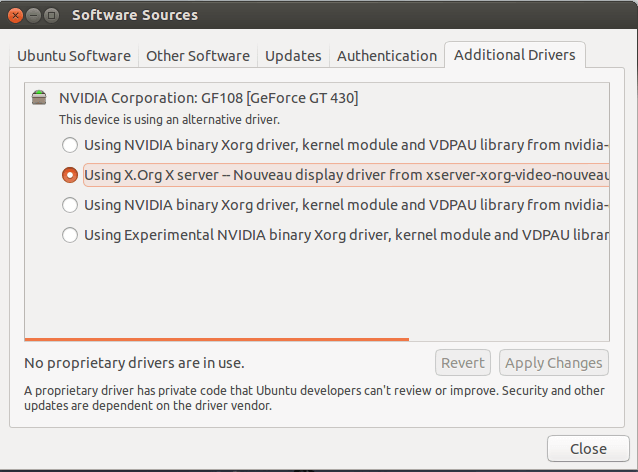Open the Authentication tab
638x472 pixels.
click(x=386, y=56)
